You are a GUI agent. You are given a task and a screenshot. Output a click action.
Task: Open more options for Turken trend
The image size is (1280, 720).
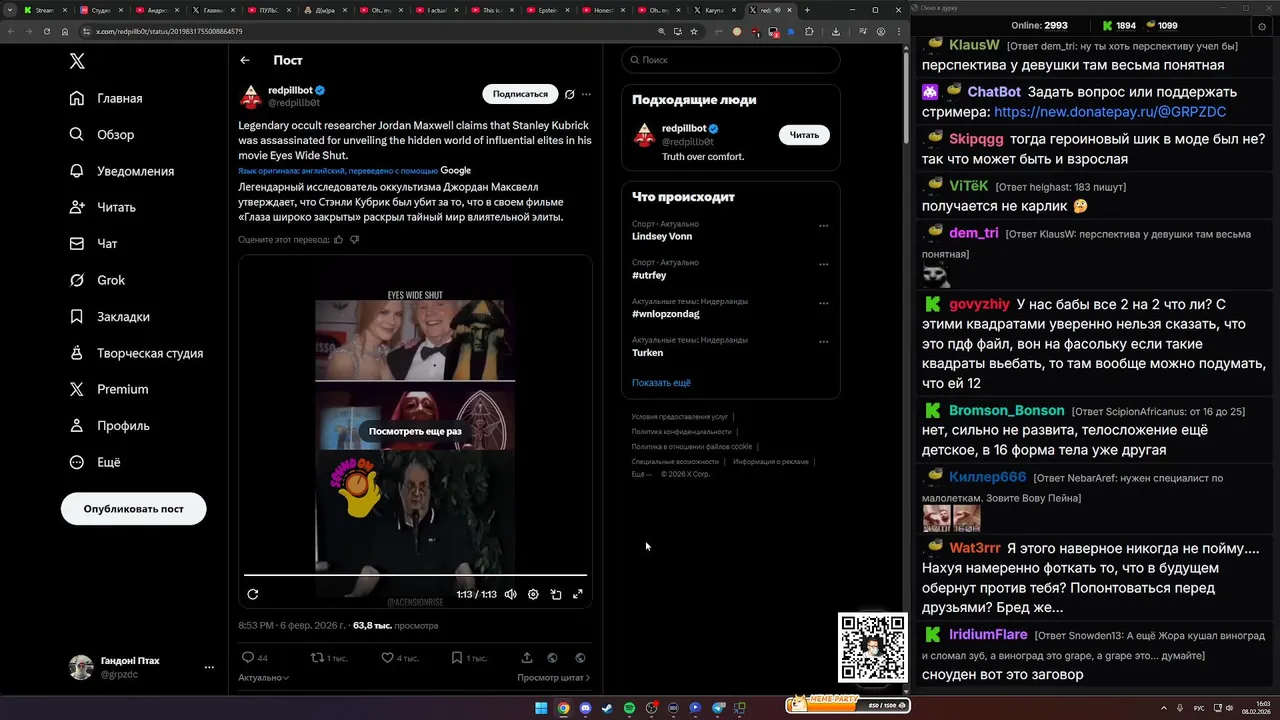pos(824,341)
